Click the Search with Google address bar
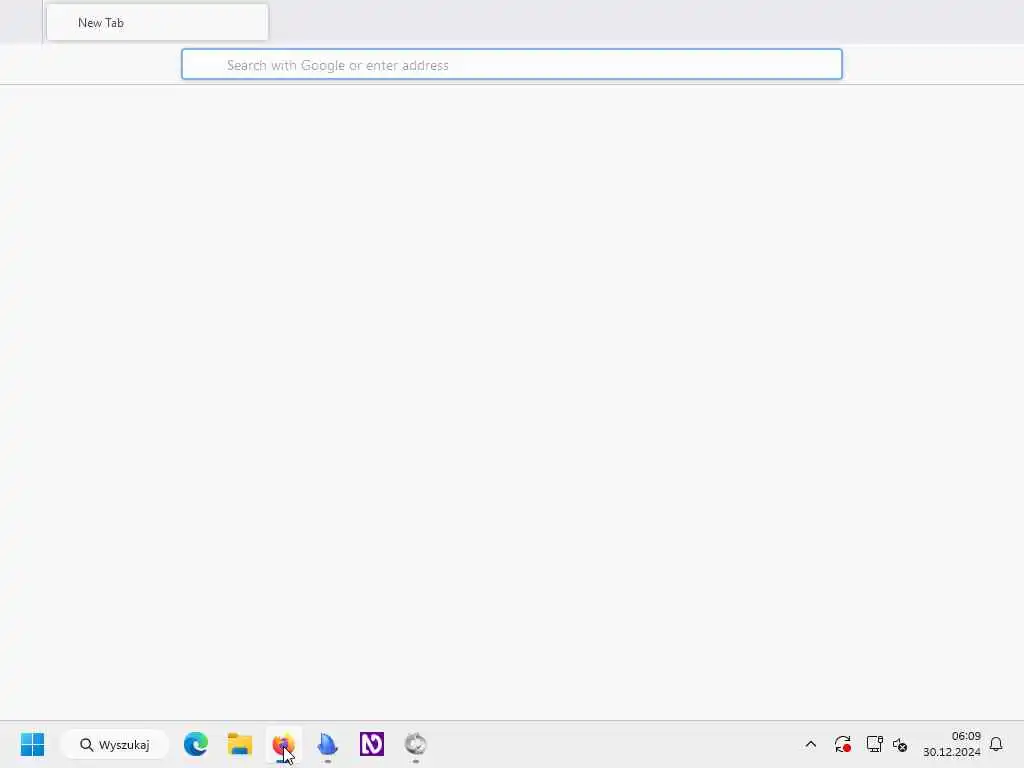 [511, 65]
